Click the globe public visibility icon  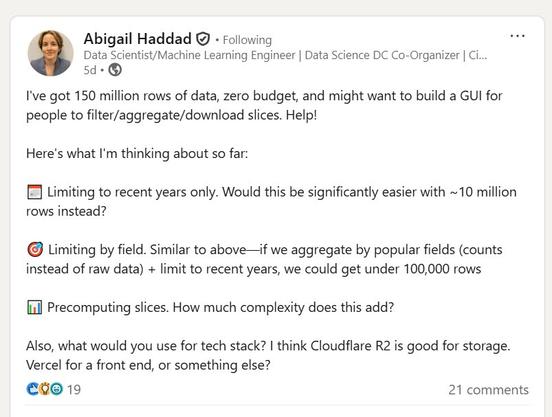pos(115,70)
